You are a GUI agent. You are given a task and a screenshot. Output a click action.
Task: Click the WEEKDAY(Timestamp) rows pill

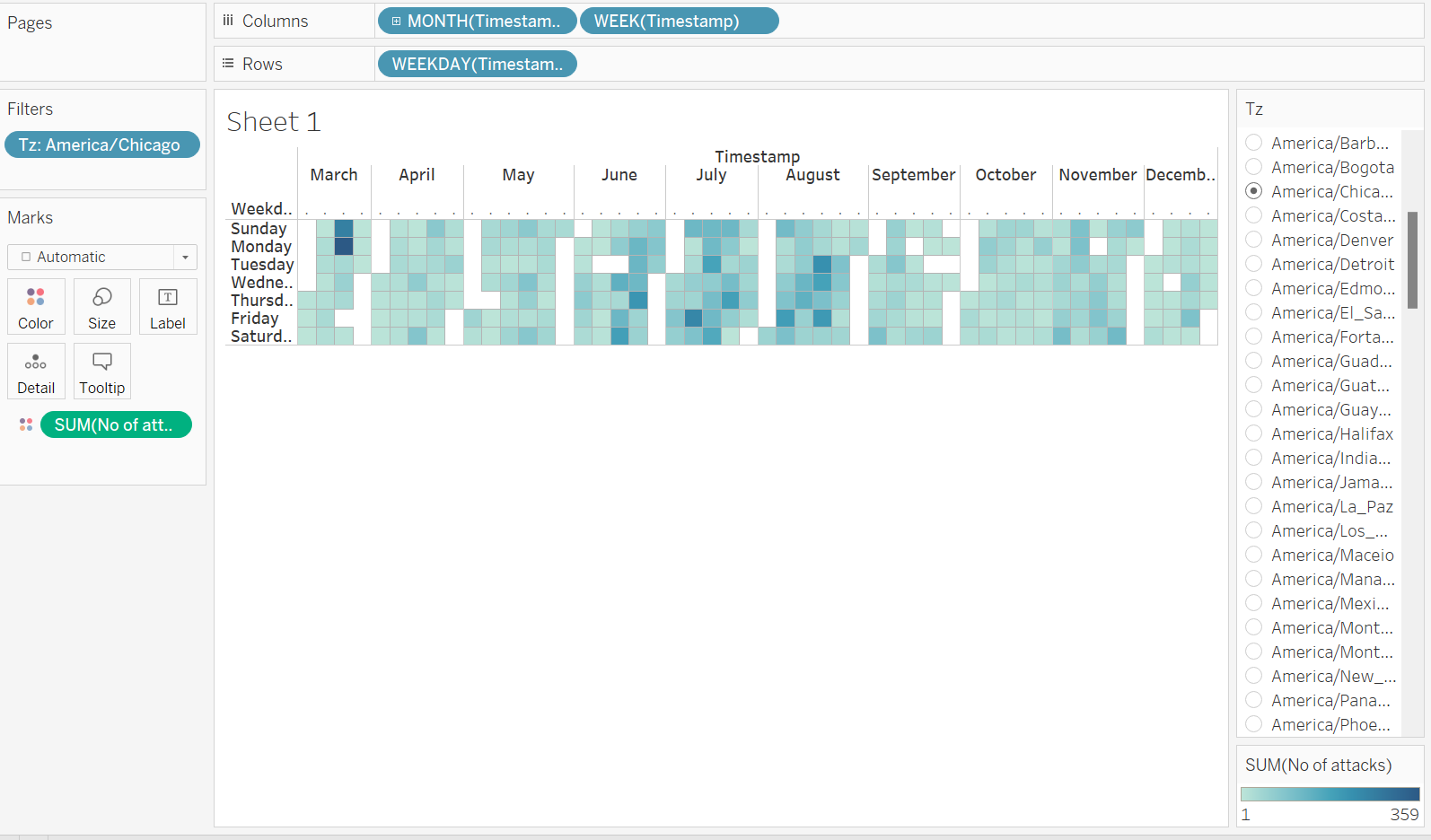pos(477,65)
